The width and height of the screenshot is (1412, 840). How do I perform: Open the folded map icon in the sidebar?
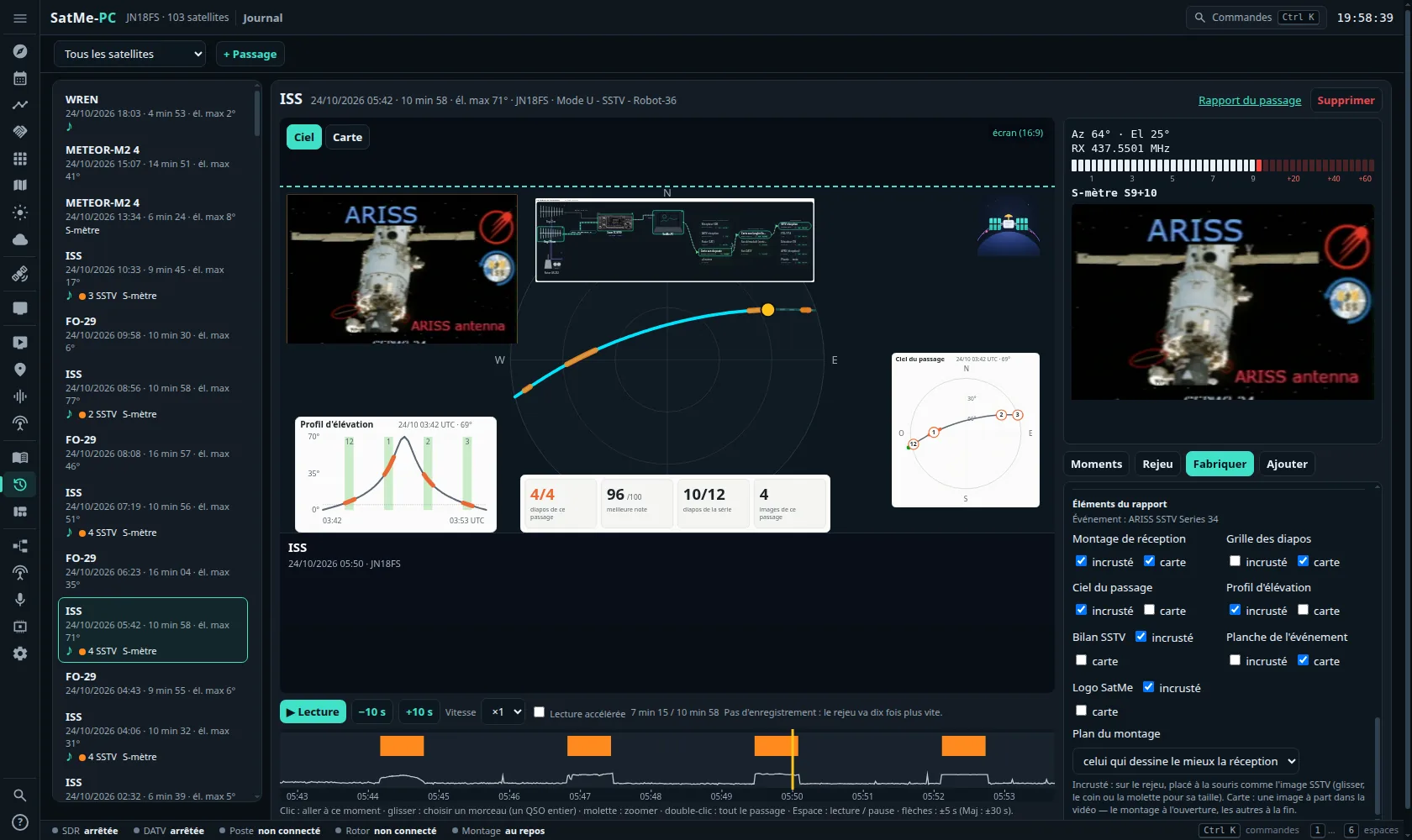pyautogui.click(x=20, y=186)
